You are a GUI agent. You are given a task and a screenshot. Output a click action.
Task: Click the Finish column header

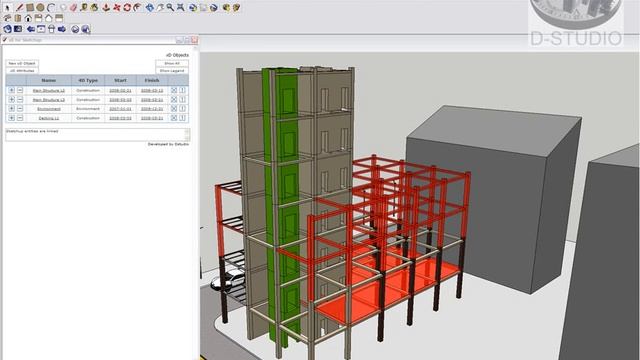coord(152,80)
